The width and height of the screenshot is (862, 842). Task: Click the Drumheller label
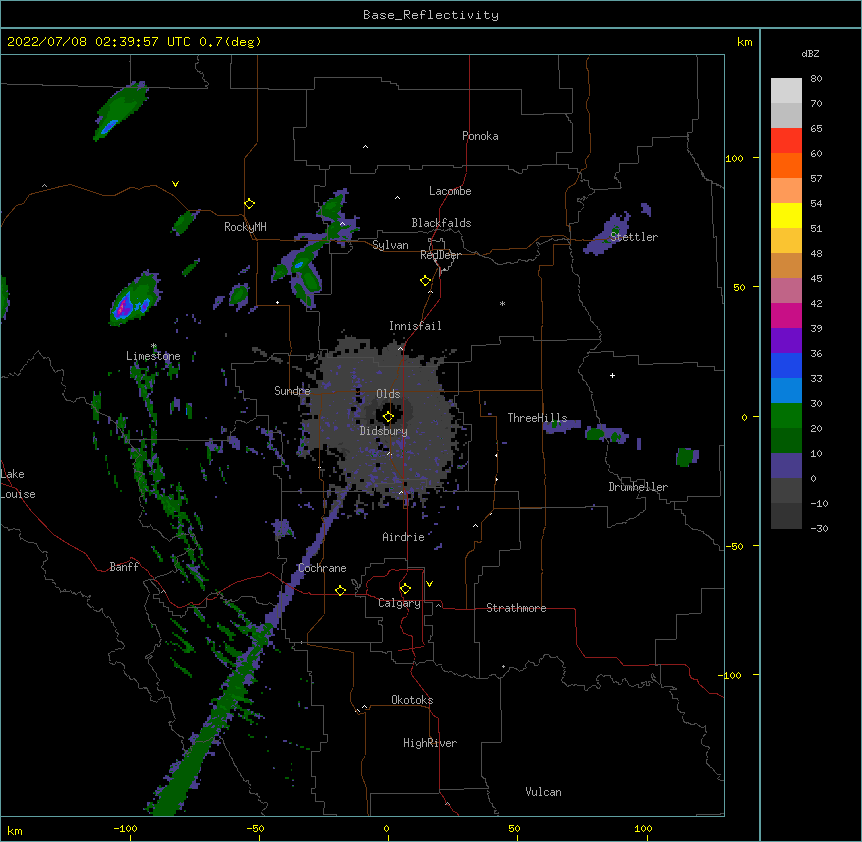638,487
